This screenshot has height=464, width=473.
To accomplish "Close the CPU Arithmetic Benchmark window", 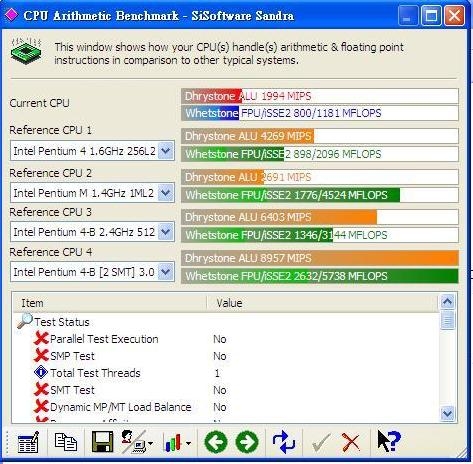I will (x=454, y=15).
